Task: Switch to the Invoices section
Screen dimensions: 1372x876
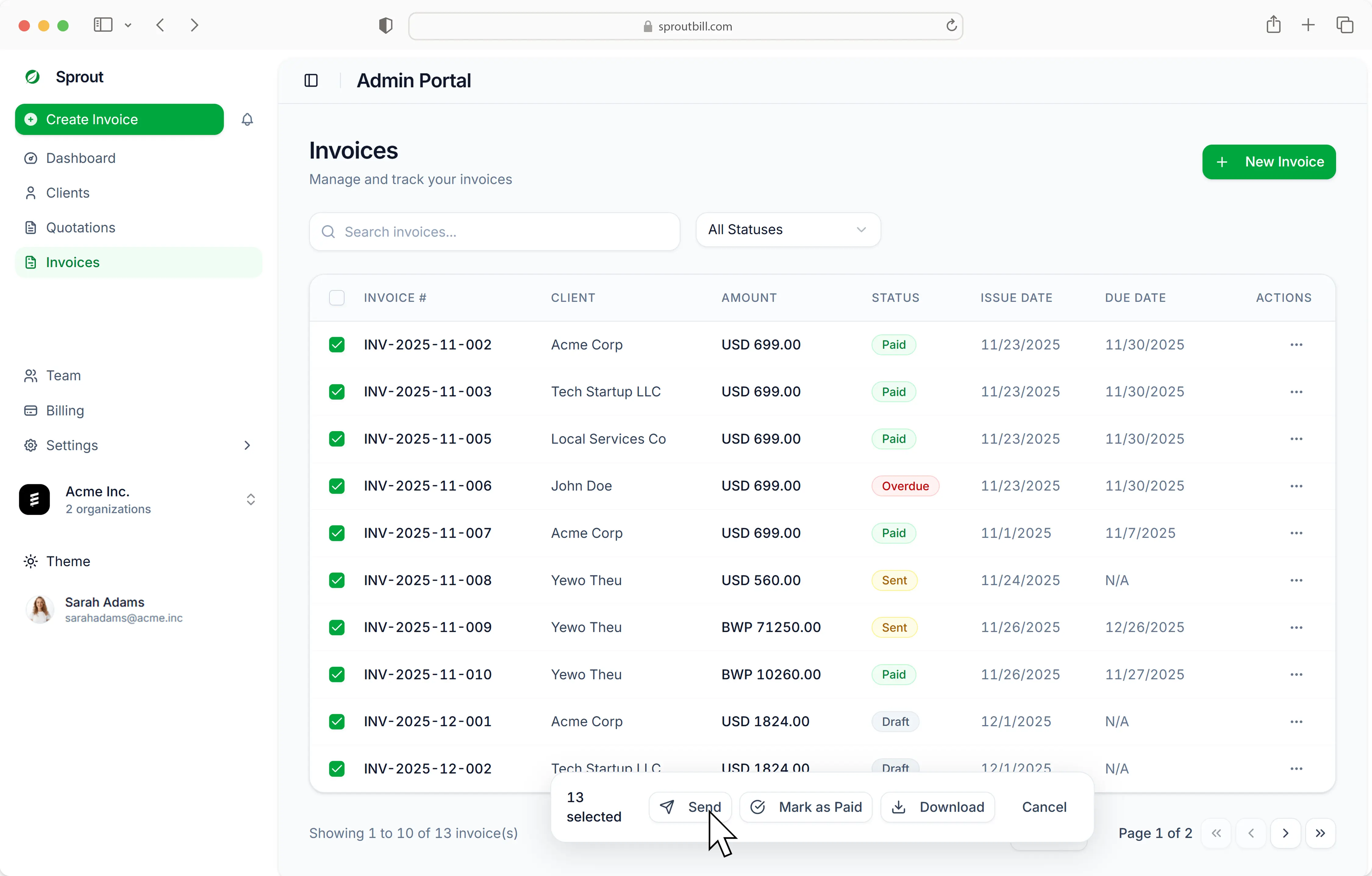Action: 73,262
